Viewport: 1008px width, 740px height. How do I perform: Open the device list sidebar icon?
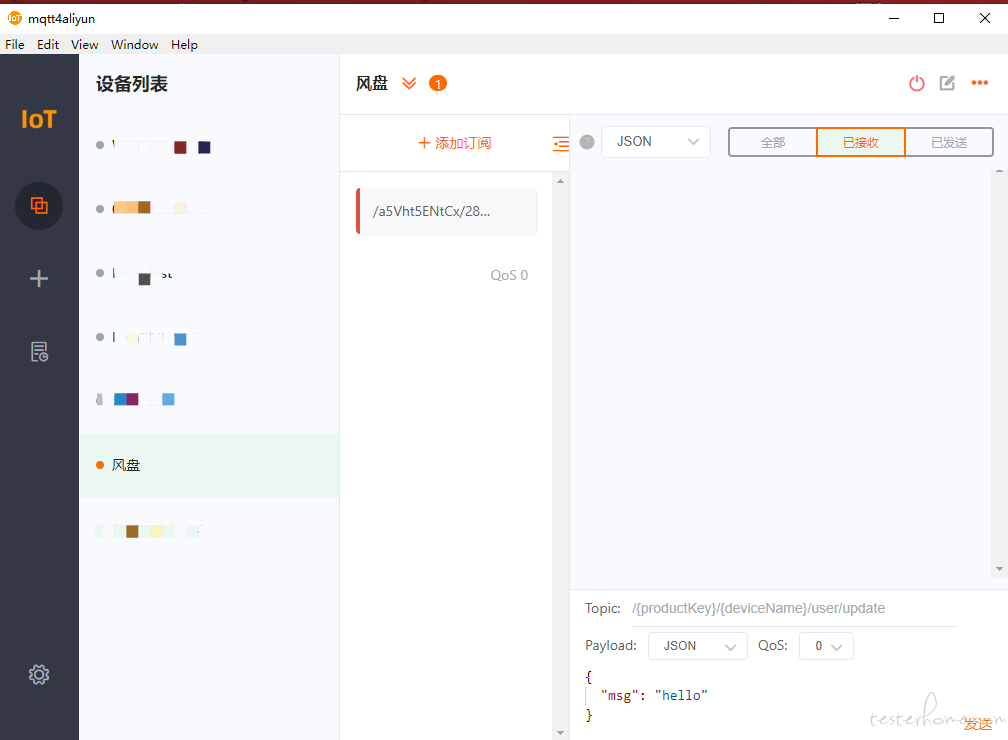pos(39,206)
